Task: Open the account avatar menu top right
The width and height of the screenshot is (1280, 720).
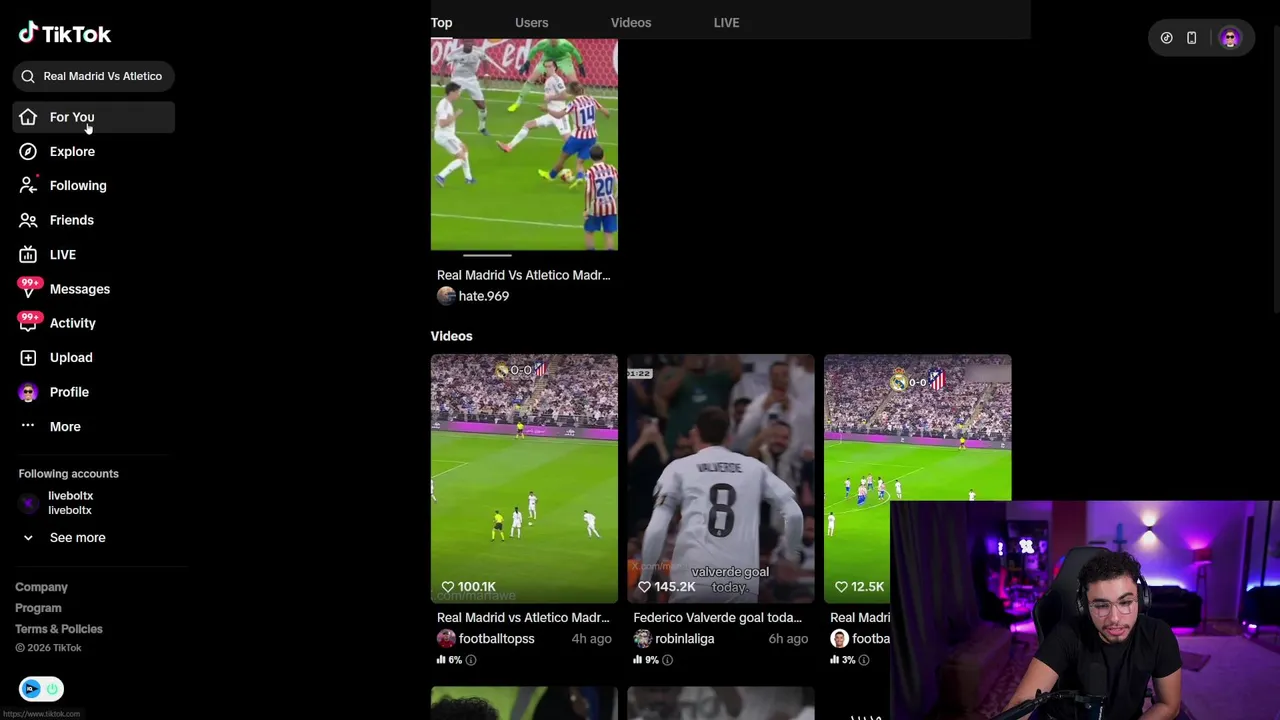Action: (1230, 38)
